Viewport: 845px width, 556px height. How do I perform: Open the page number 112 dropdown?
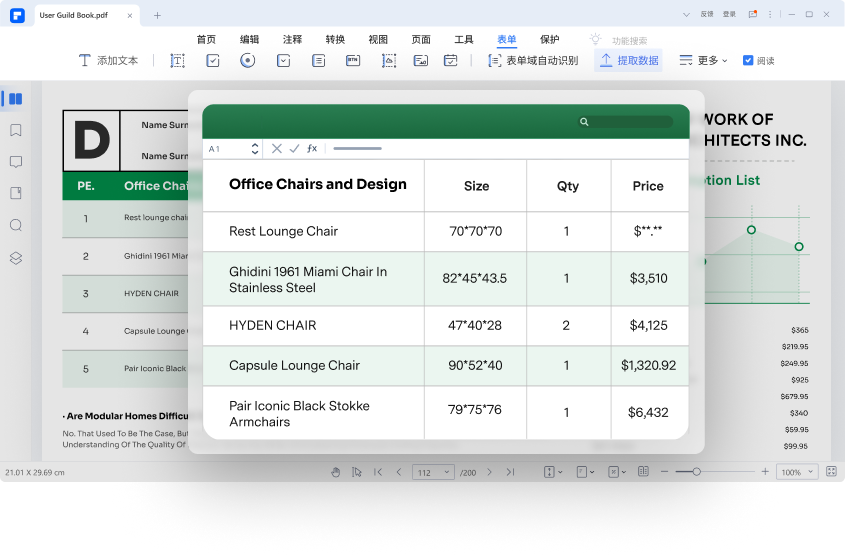(434, 472)
